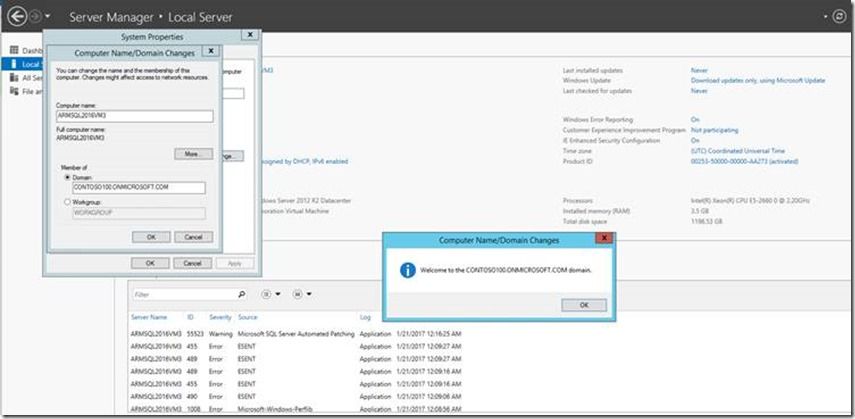The height and width of the screenshot is (419, 855).
Task: Click the search magnifier in Filter box
Action: [242, 294]
